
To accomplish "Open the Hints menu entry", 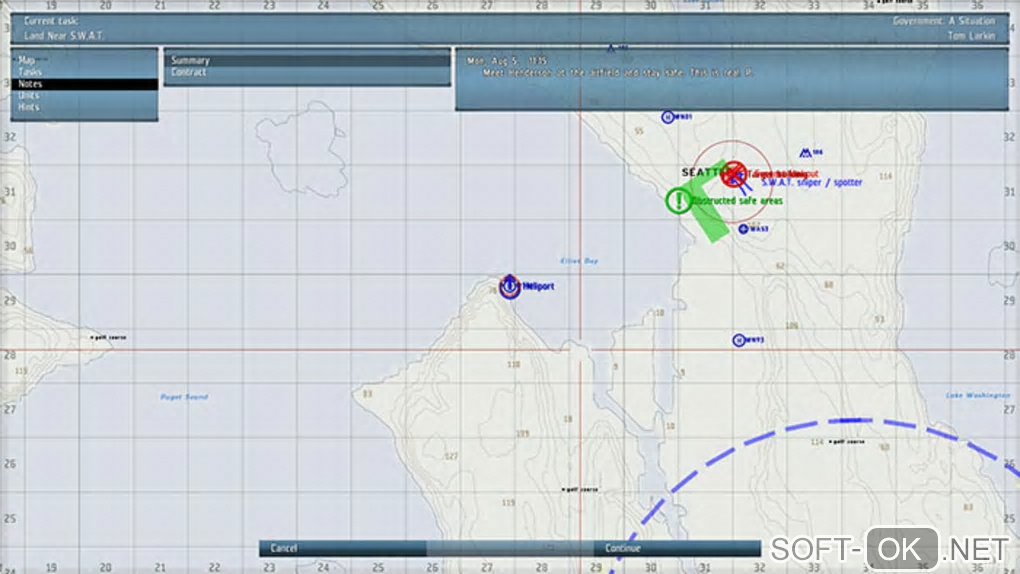I will click(x=85, y=107).
